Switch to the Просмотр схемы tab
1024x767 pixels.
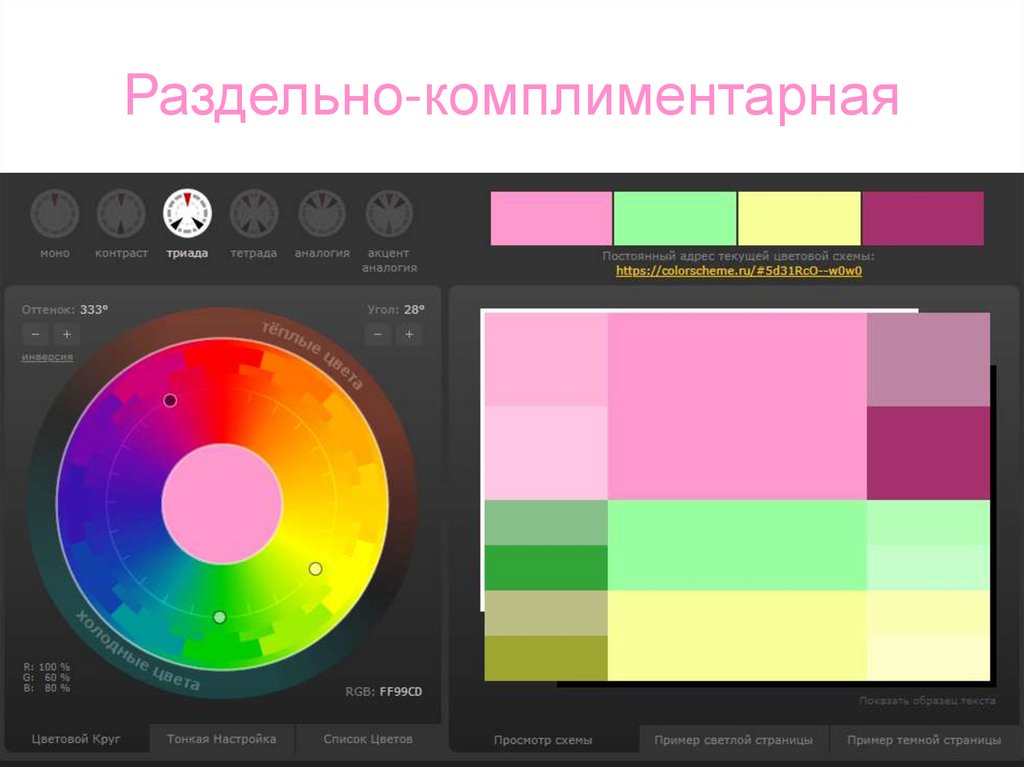coord(543,740)
